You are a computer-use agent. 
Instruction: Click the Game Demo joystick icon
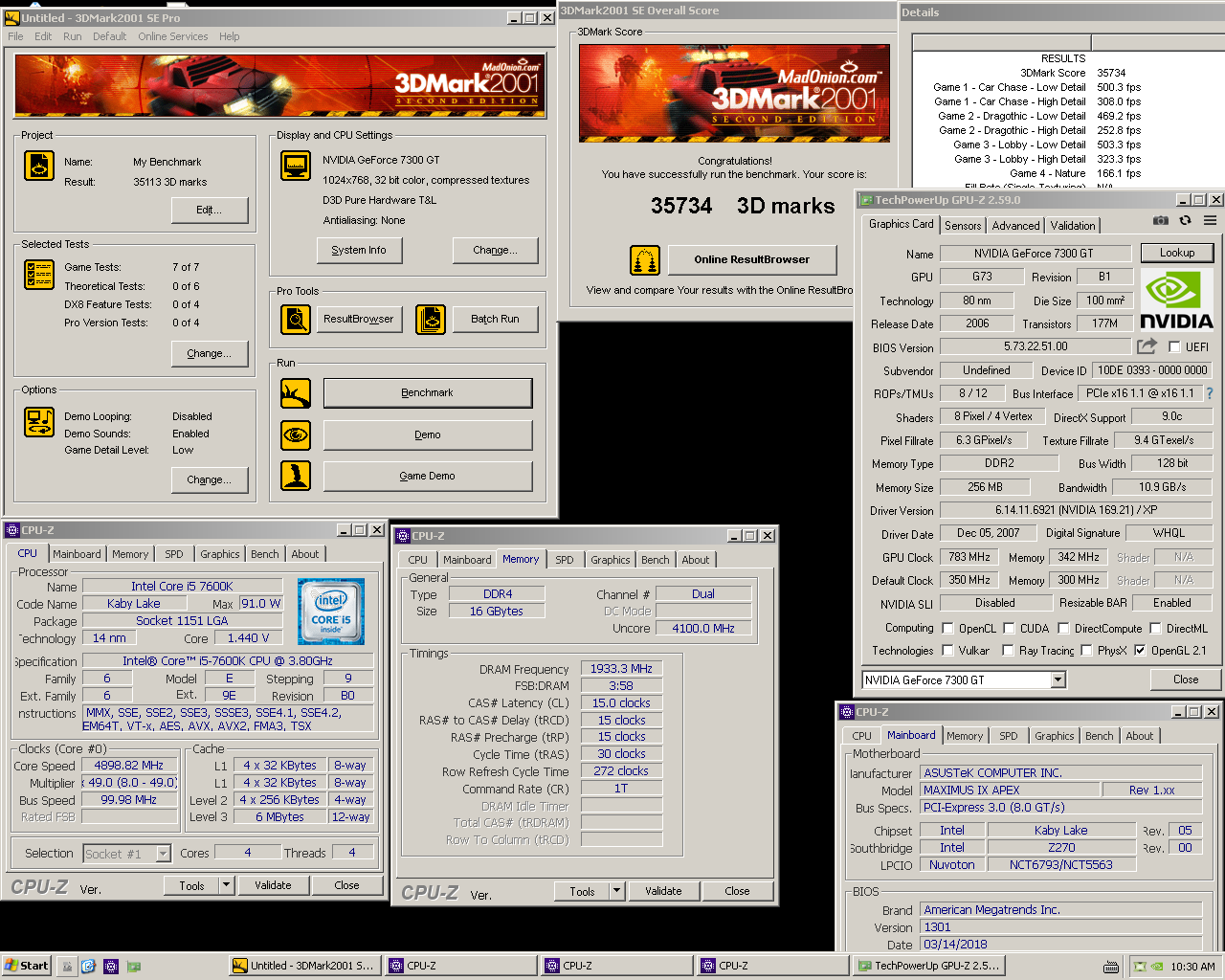tap(296, 476)
